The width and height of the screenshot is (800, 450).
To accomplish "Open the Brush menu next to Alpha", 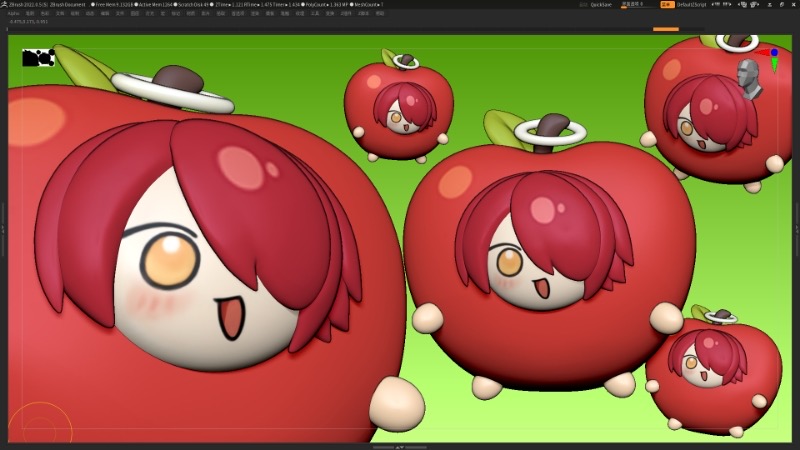I will pyautogui.click(x=30, y=13).
